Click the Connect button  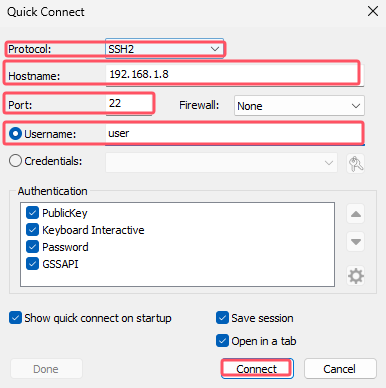[257, 369]
